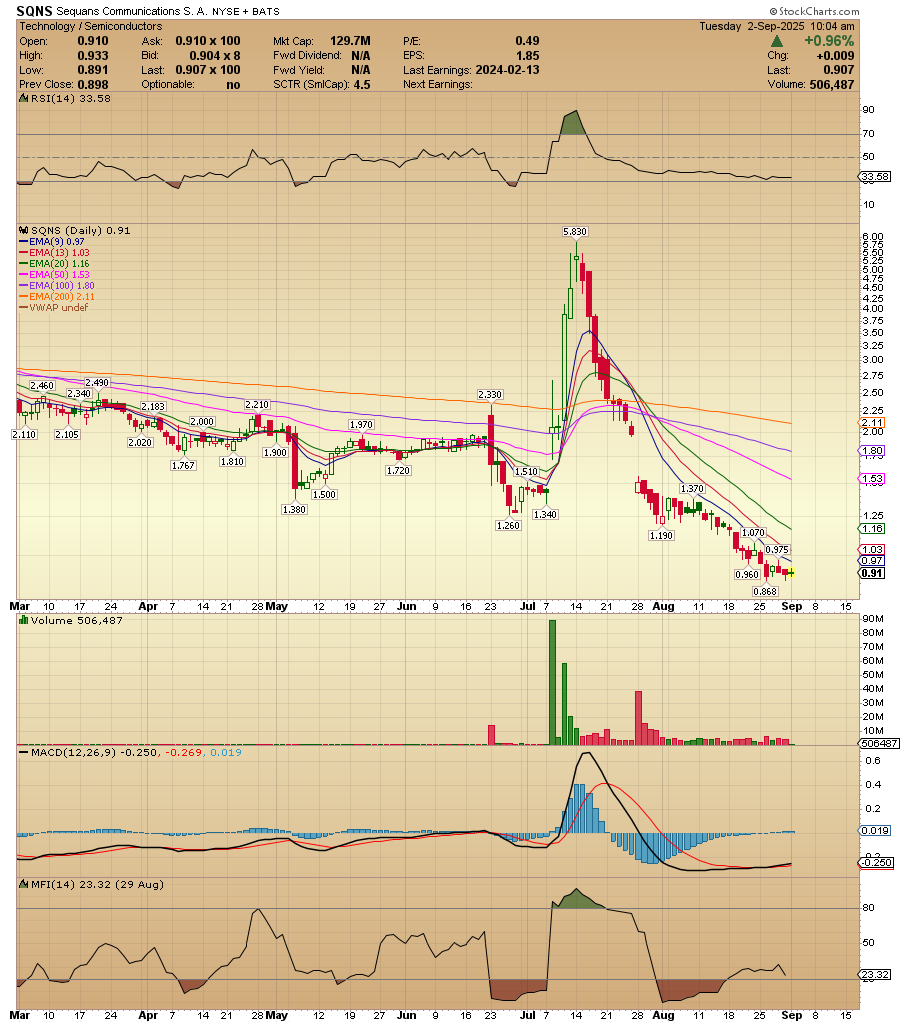
Task: Click the 1.767 April low label
Action: [183, 465]
